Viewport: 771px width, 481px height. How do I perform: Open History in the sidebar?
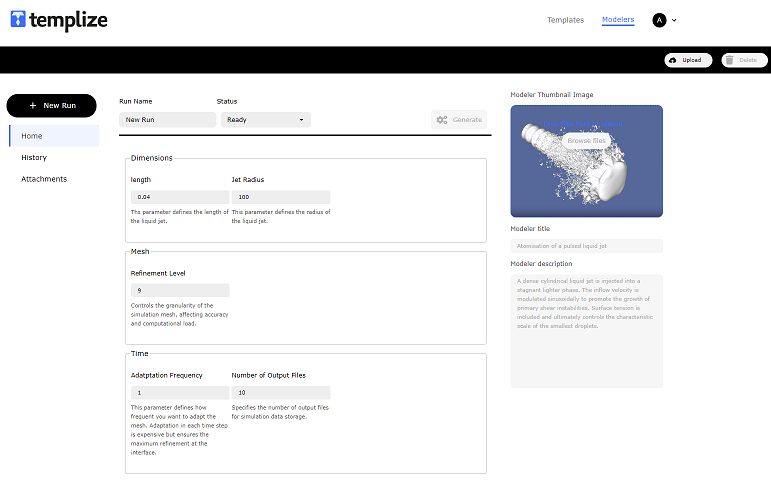(x=34, y=157)
